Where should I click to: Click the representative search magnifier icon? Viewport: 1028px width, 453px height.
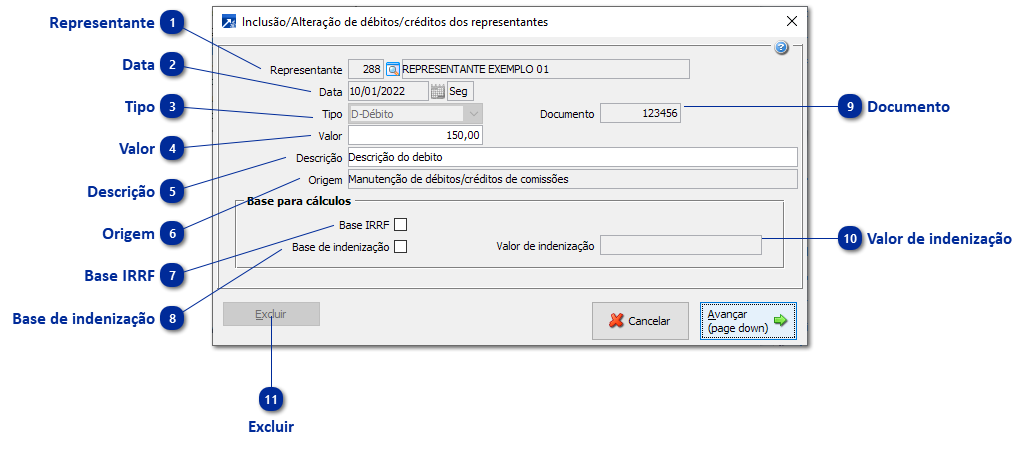pyautogui.click(x=393, y=69)
